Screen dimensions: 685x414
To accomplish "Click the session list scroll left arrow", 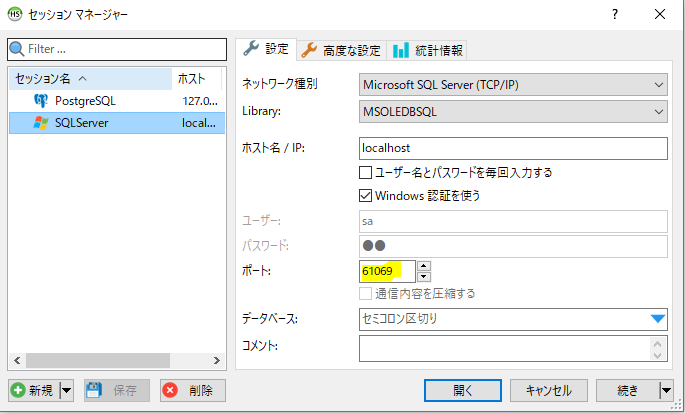I will point(17,361).
